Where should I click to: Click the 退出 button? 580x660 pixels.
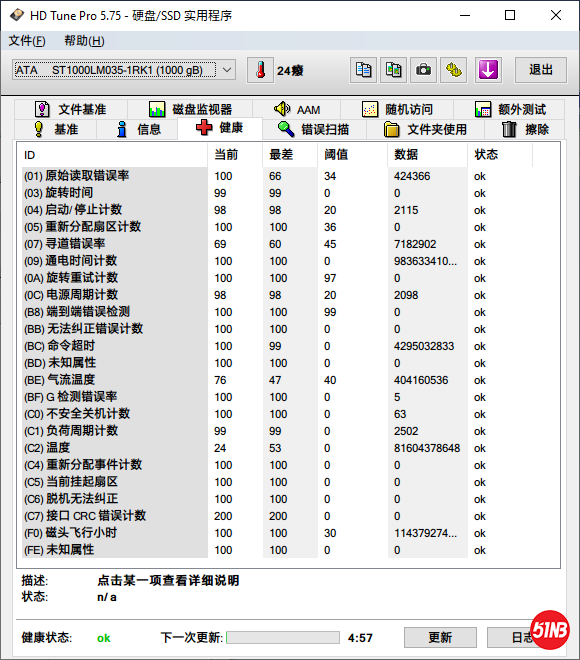[x=541, y=70]
